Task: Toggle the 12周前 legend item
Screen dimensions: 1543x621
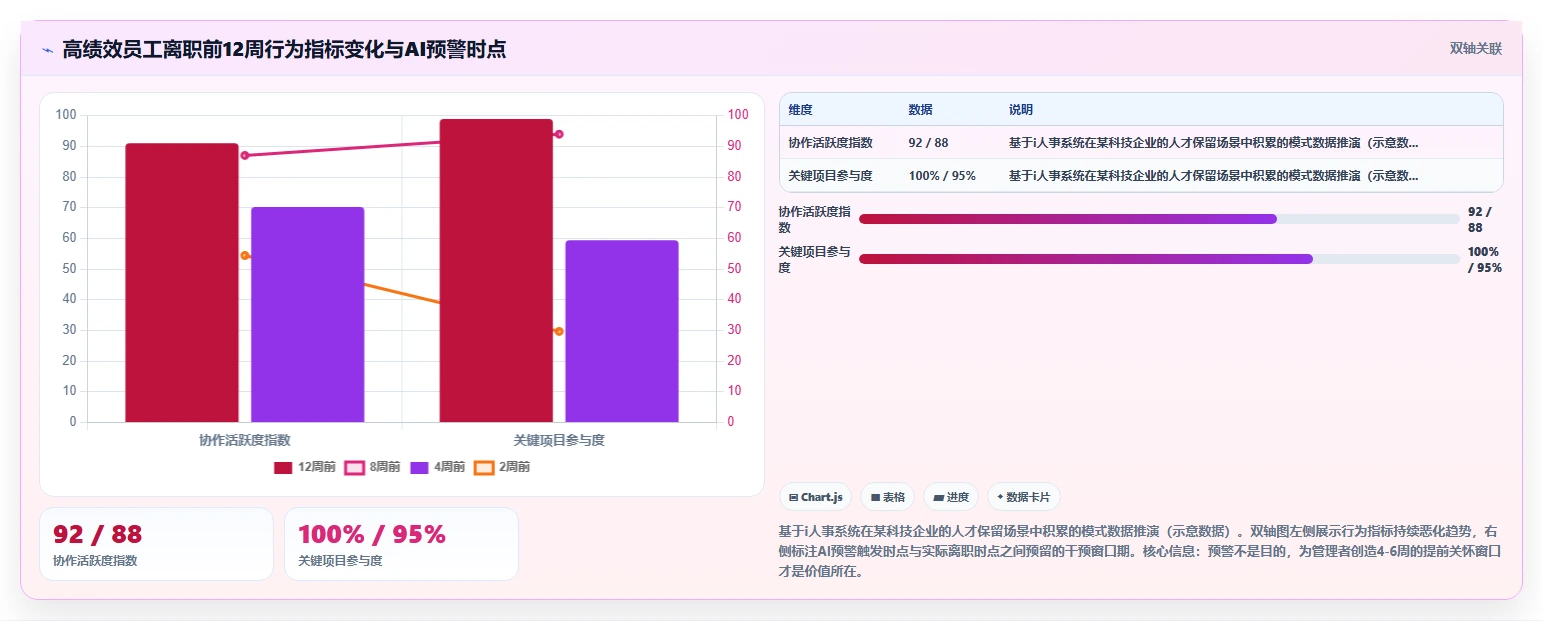Action: 305,467
